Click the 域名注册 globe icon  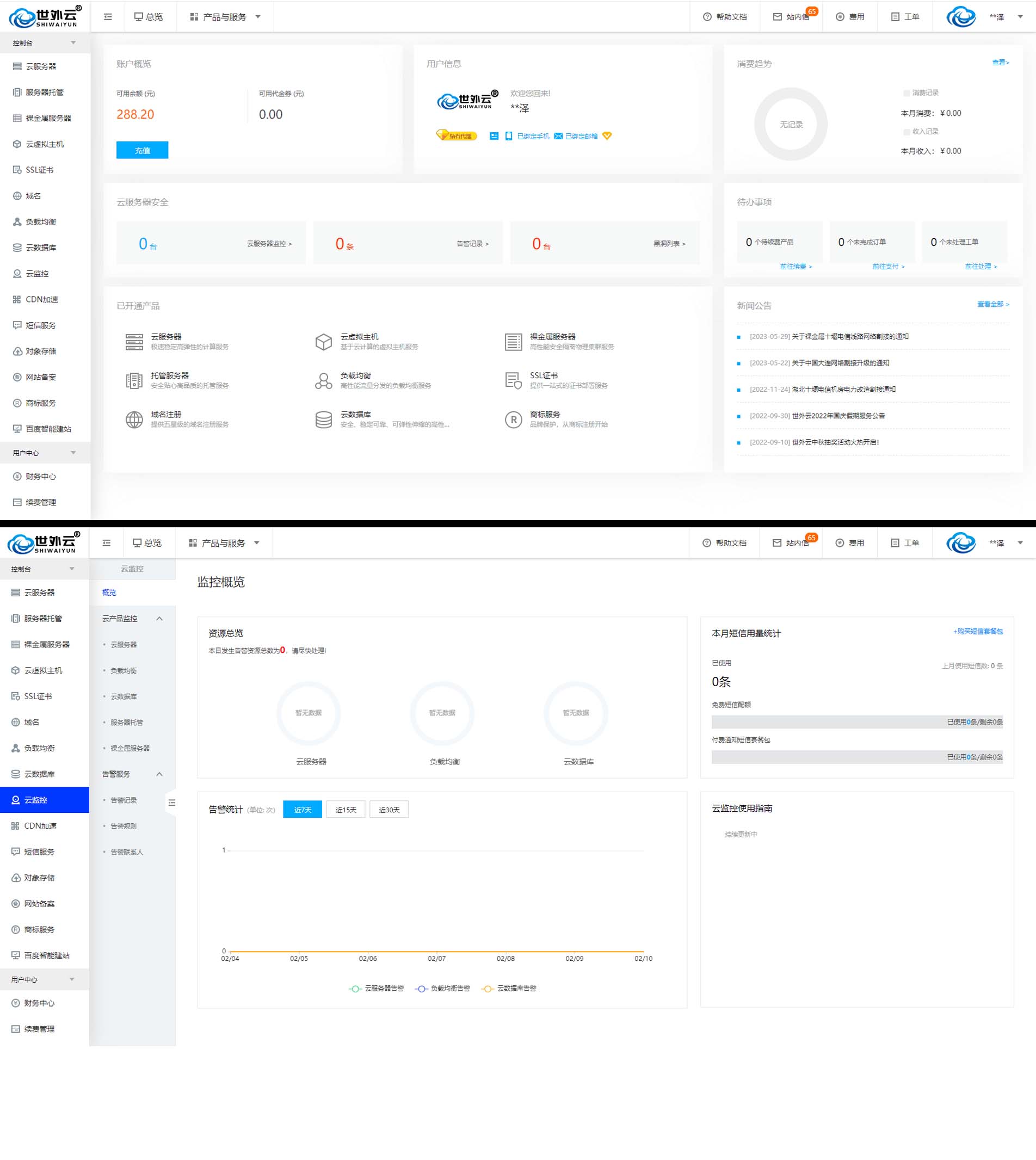(x=134, y=419)
